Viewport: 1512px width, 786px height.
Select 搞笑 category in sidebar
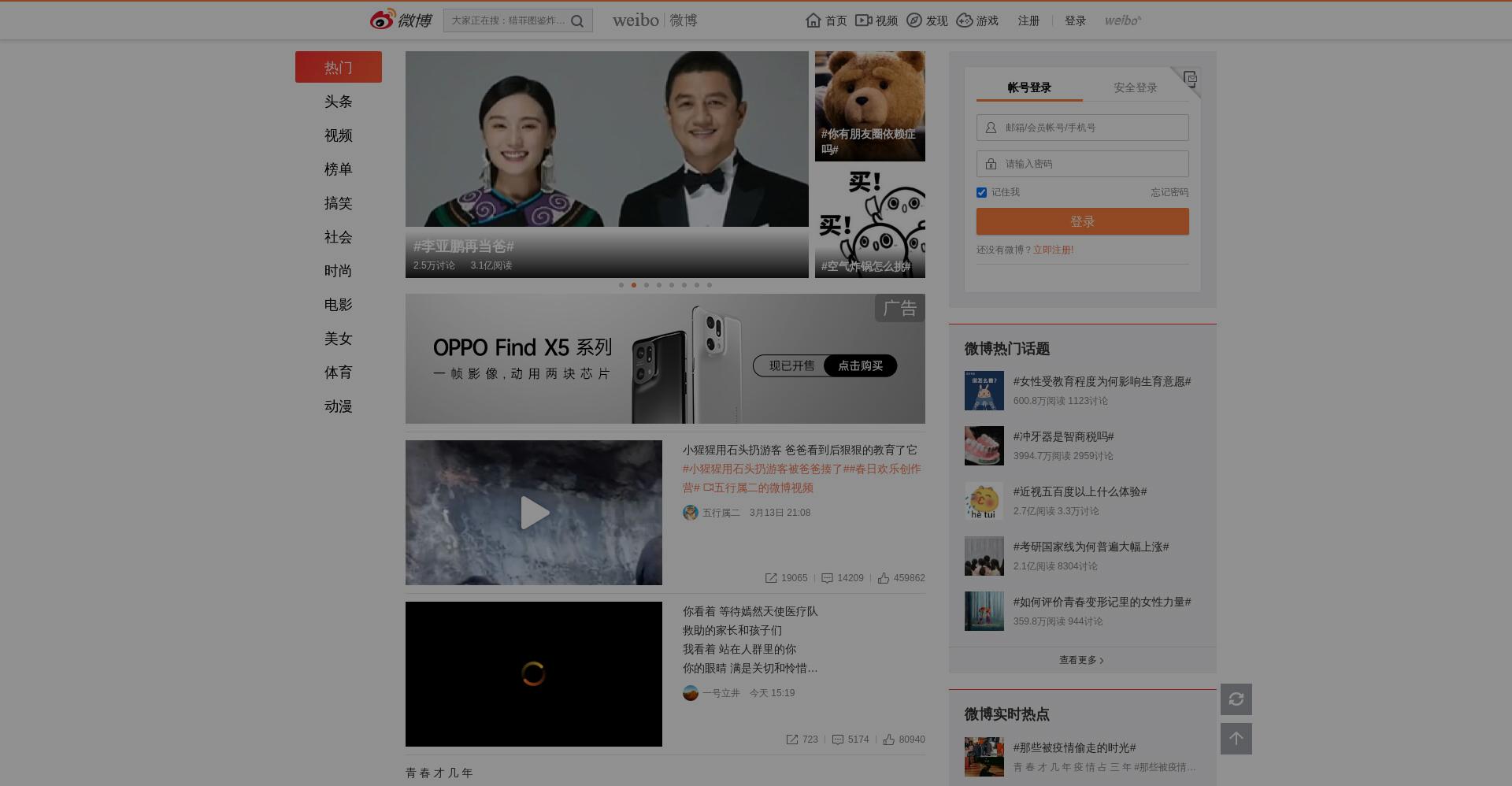339,203
